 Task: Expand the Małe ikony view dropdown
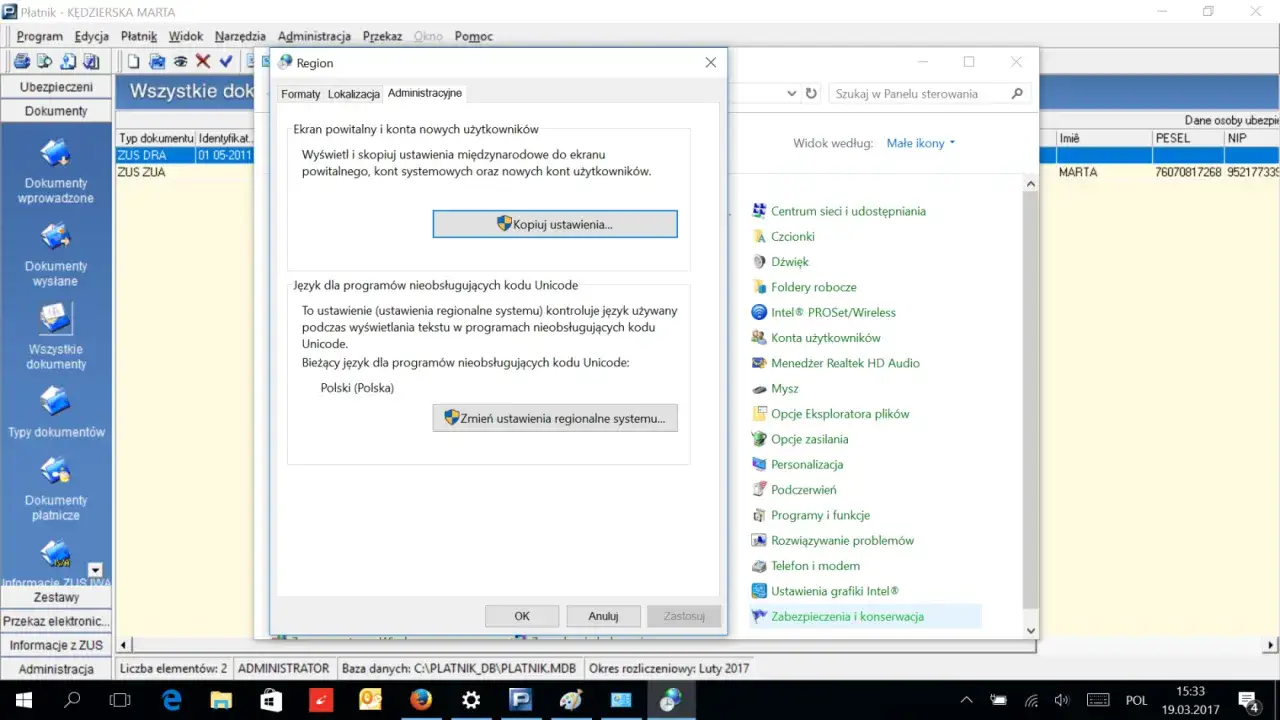click(920, 143)
